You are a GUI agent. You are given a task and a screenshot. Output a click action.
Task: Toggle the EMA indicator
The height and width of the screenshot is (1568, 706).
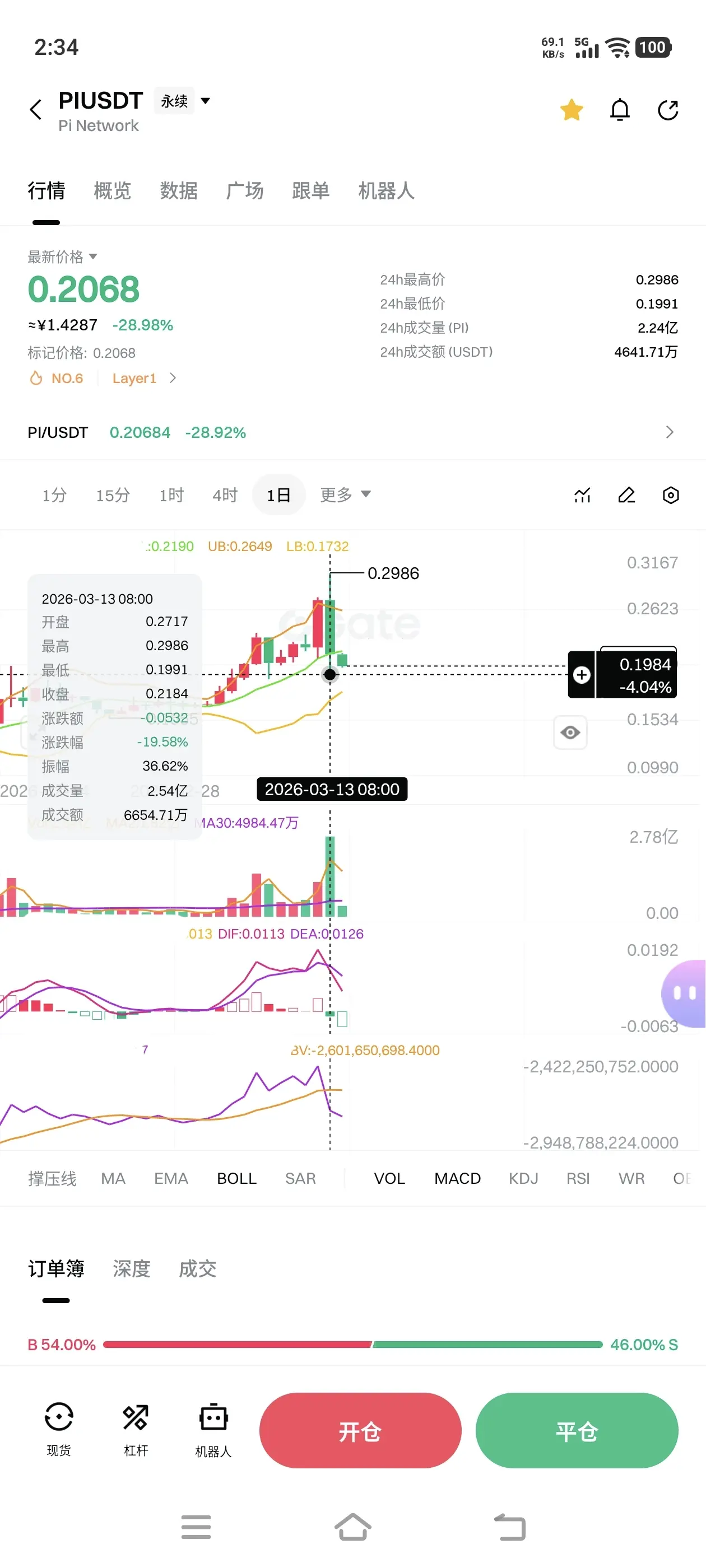tap(171, 1178)
